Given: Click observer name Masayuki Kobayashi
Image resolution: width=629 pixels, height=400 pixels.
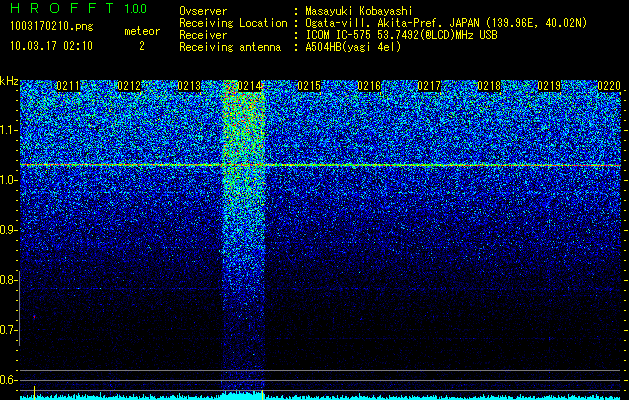Looking at the screenshot, I should pos(359,11).
